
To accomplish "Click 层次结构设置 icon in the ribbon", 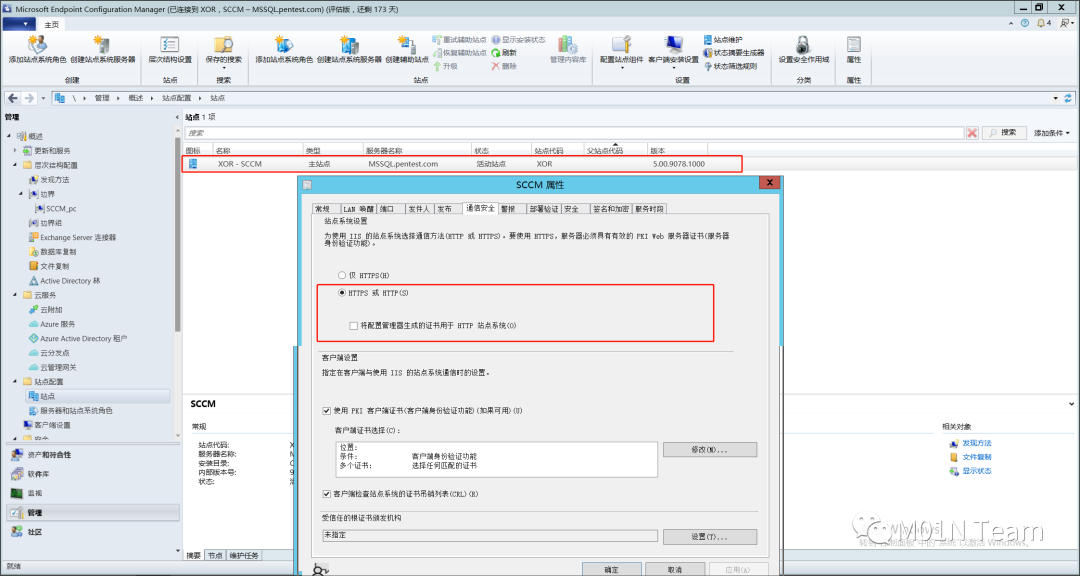I will click(x=169, y=45).
